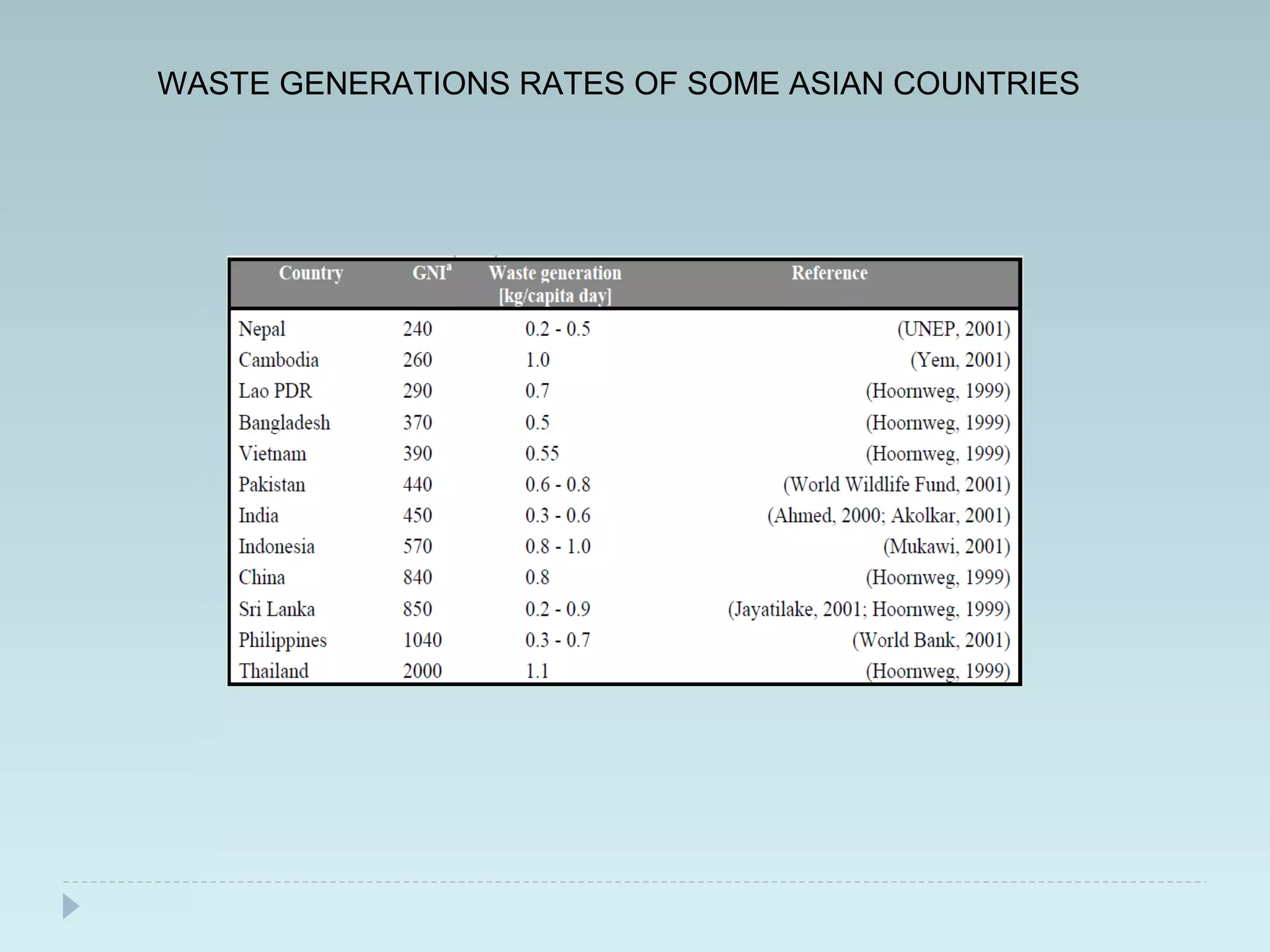The image size is (1270, 952).
Task: Click GNI value 370
Action: coord(417,423)
